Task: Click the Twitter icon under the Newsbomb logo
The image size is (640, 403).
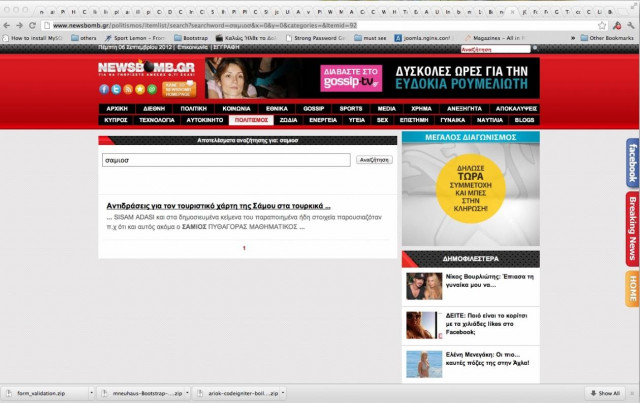Action: (115, 89)
